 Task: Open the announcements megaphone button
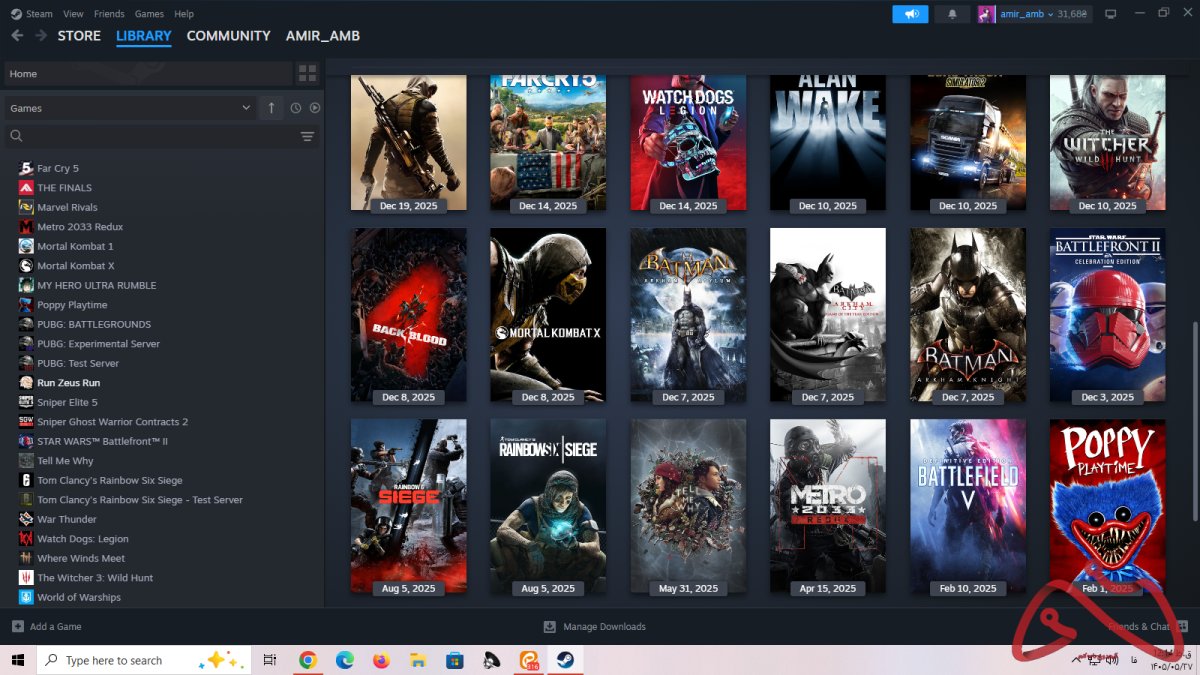pos(910,14)
